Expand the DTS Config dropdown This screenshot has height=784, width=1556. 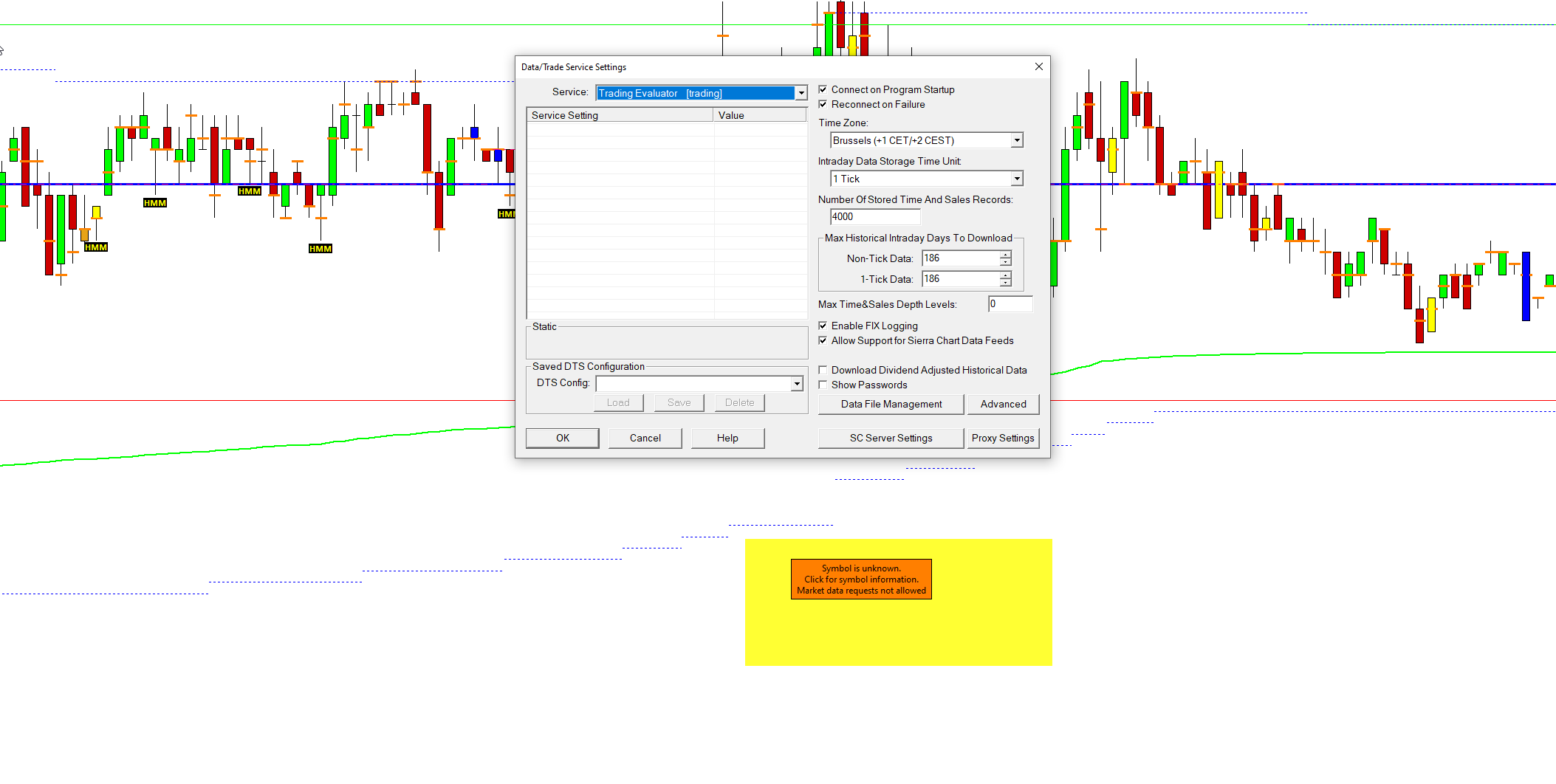tap(797, 384)
